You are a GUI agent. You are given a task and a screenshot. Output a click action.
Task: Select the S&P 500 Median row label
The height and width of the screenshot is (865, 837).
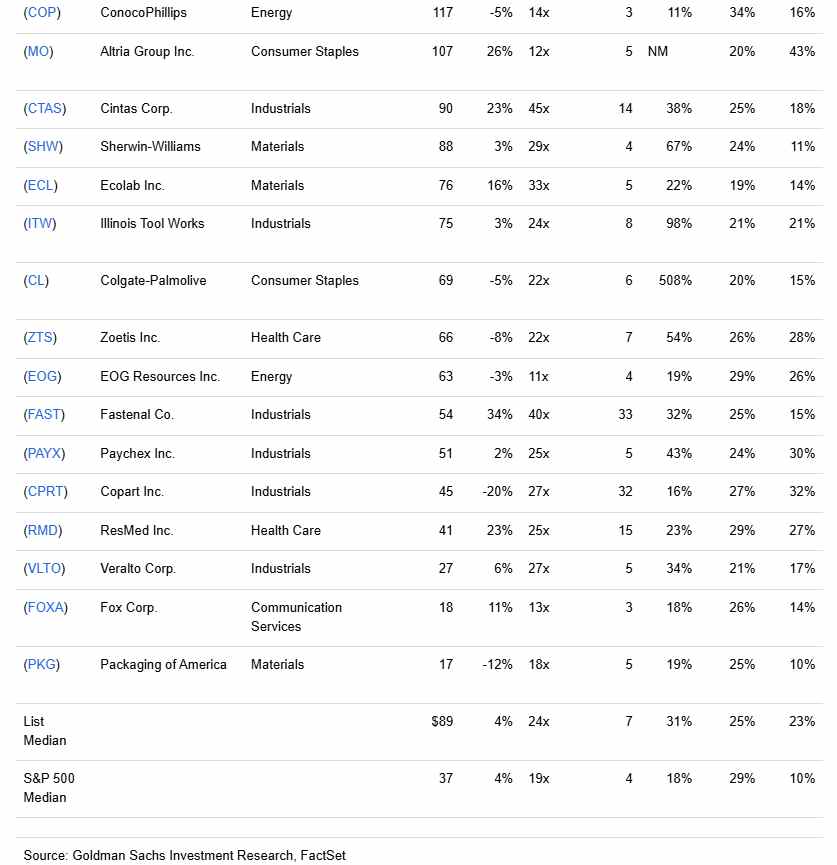(49, 788)
